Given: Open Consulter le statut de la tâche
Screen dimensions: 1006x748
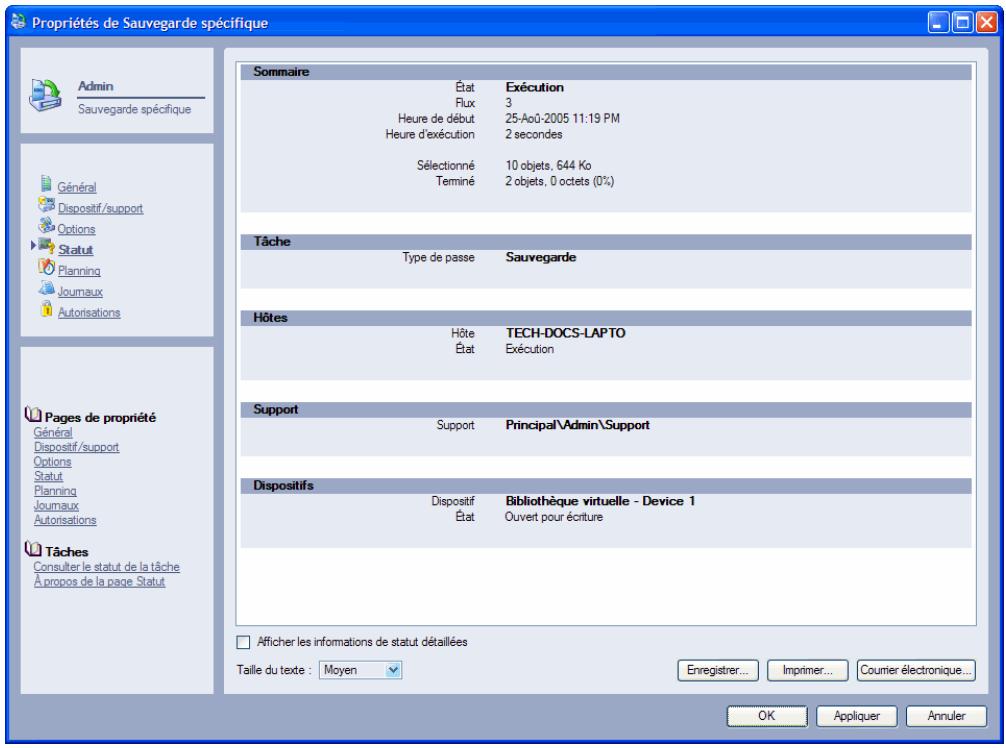Looking at the screenshot, I should click(107, 567).
